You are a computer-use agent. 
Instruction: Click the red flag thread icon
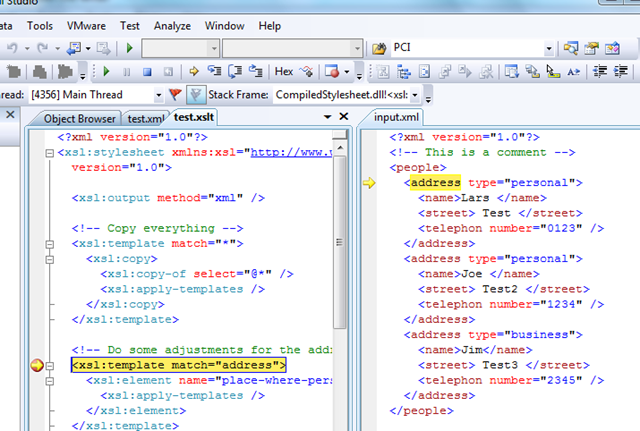175,95
